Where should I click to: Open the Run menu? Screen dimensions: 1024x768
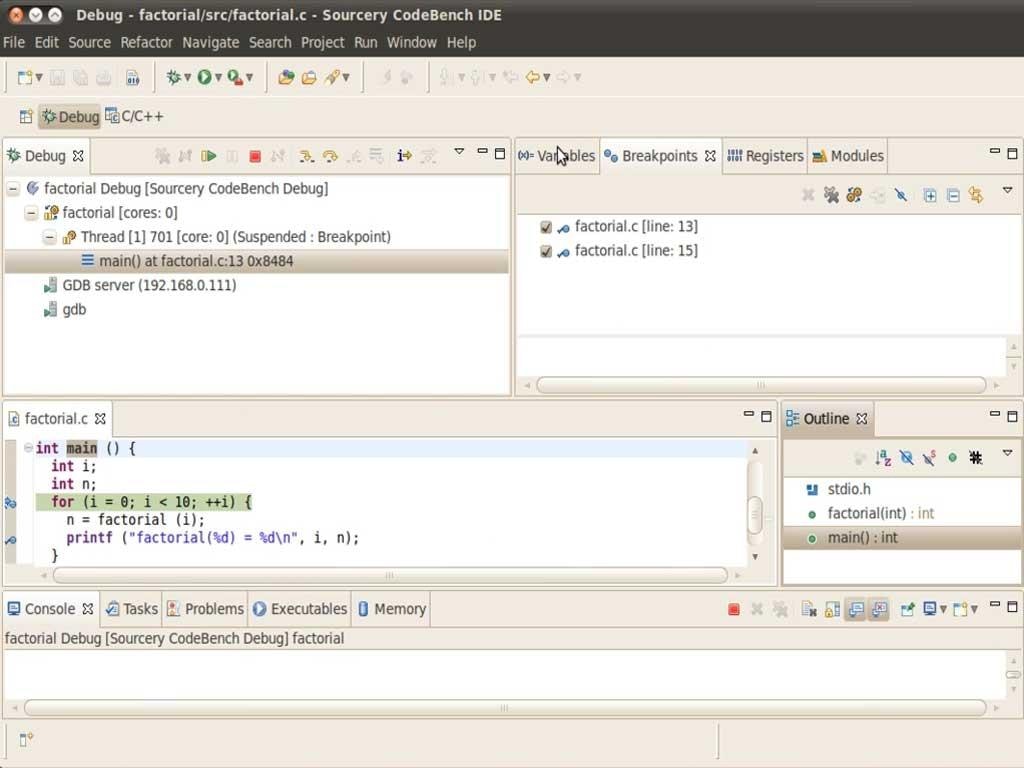[366, 42]
